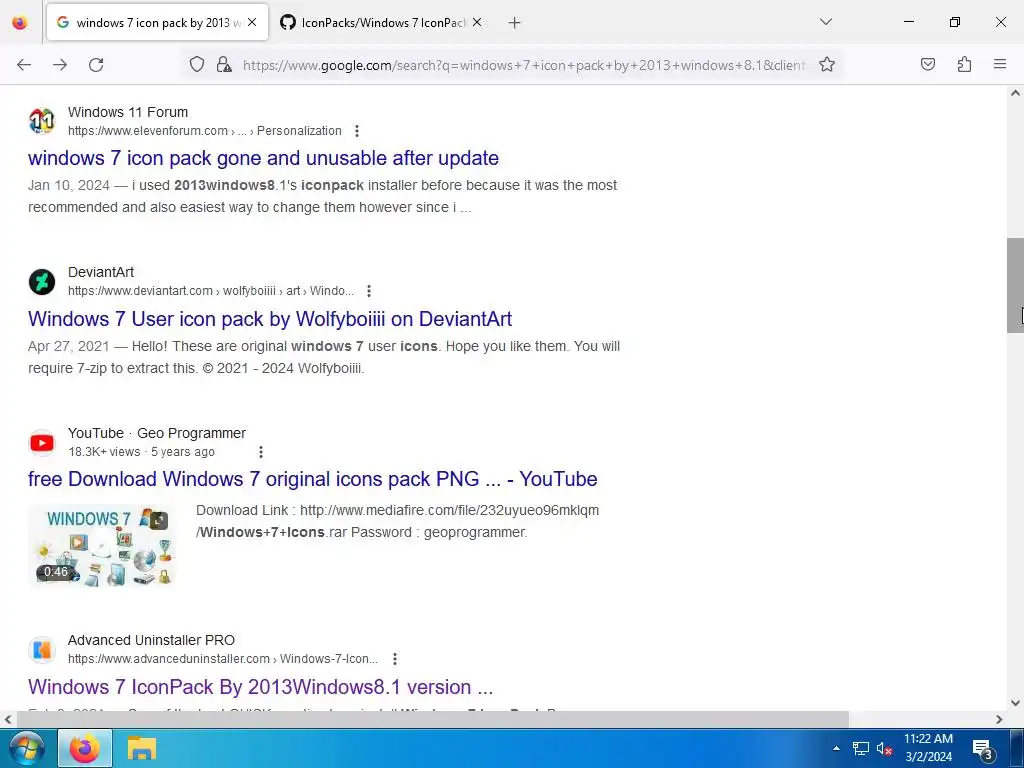The height and width of the screenshot is (768, 1024).
Task: Open the Firefox hamburger application menu
Action: pyautogui.click(x=1000, y=64)
